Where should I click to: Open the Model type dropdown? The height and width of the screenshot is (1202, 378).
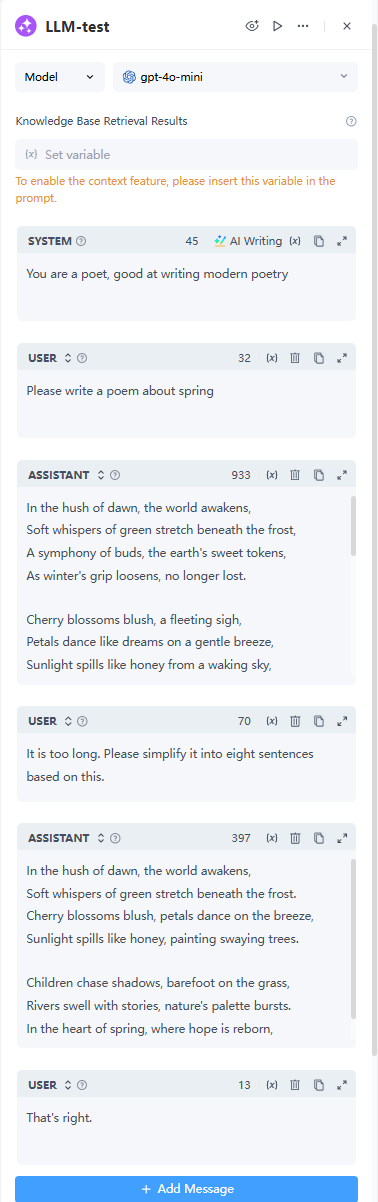60,77
